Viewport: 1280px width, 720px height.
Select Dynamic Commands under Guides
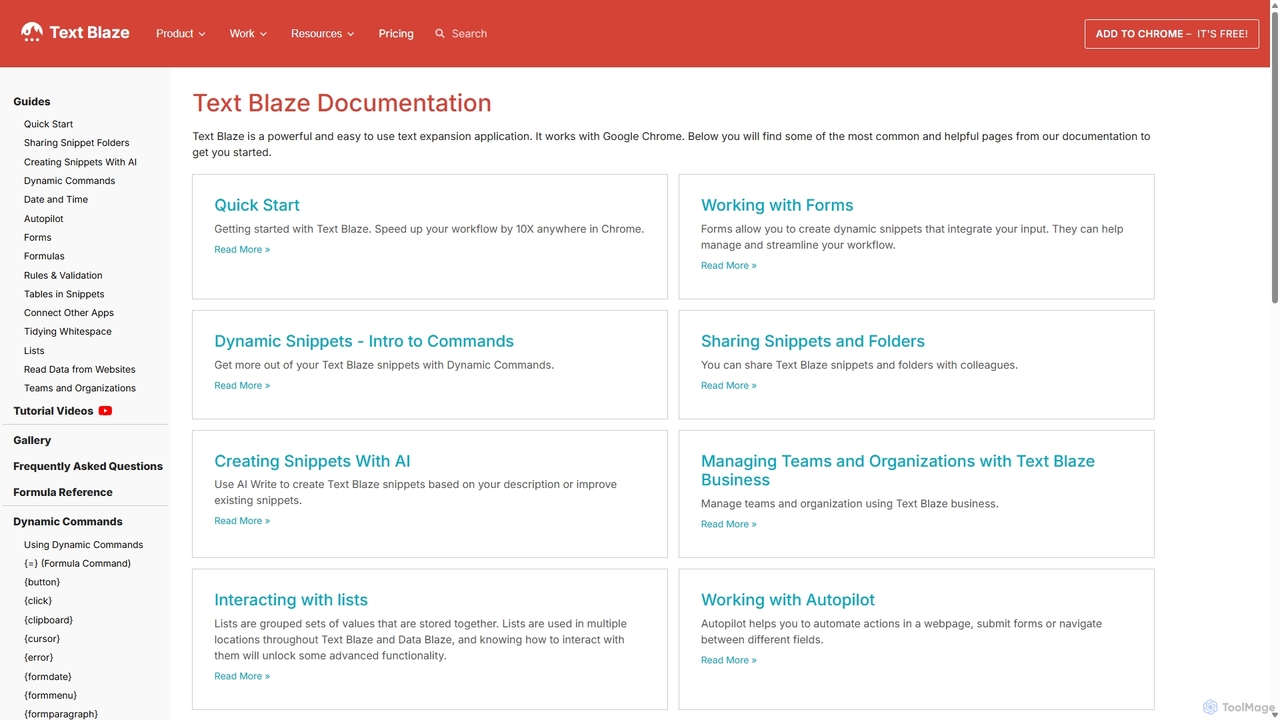pos(70,181)
